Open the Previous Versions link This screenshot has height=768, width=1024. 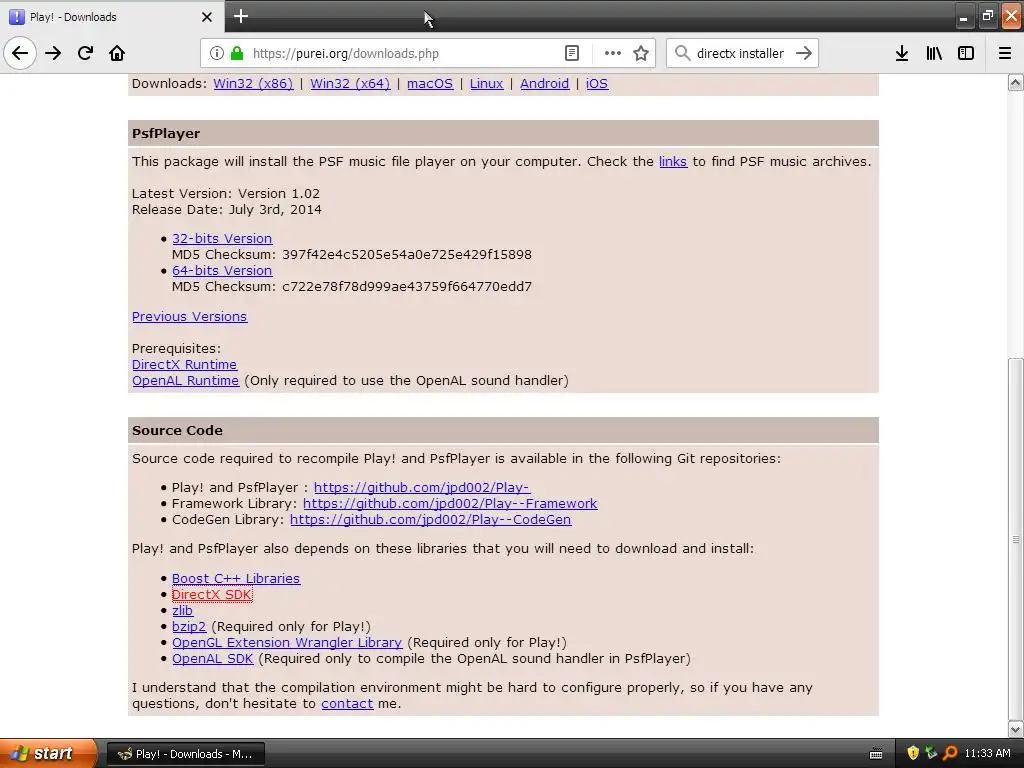[189, 317]
